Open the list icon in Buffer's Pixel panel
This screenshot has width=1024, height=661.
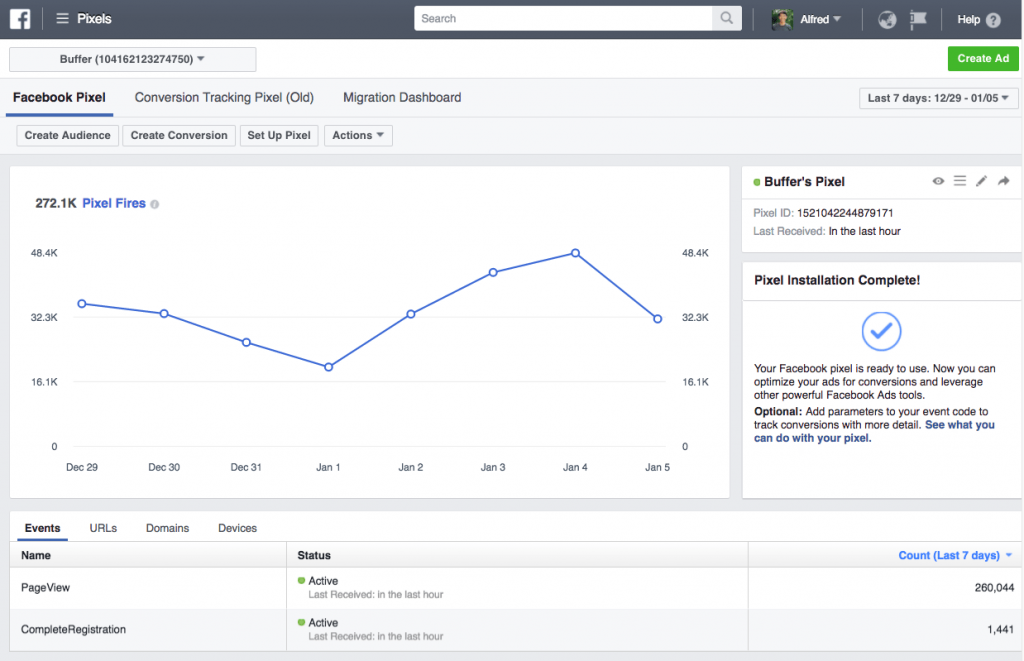(x=959, y=181)
